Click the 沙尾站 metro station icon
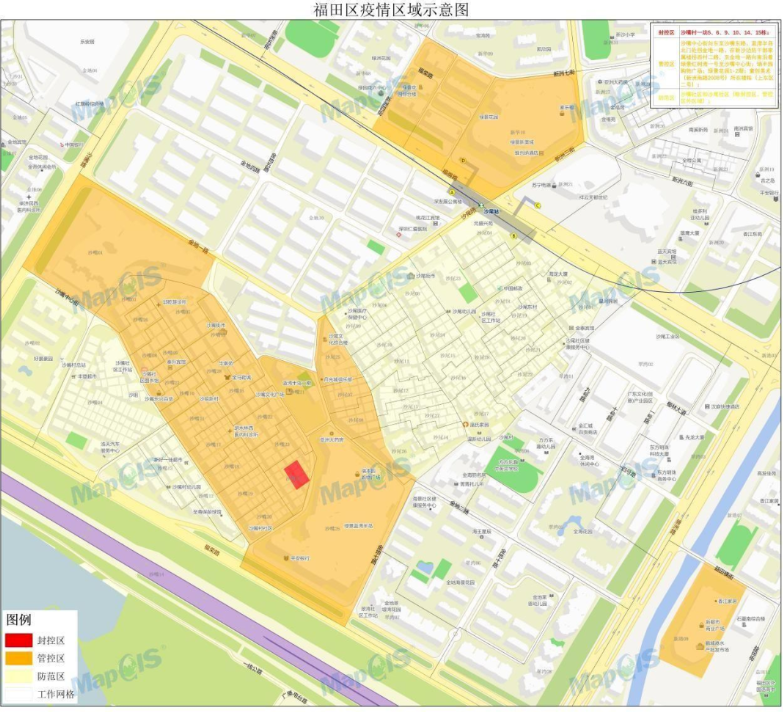 point(481,205)
